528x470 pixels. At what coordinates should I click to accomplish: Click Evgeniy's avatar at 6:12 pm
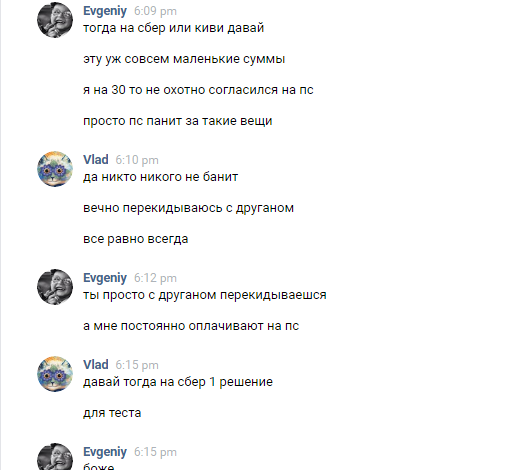pyautogui.click(x=55, y=287)
